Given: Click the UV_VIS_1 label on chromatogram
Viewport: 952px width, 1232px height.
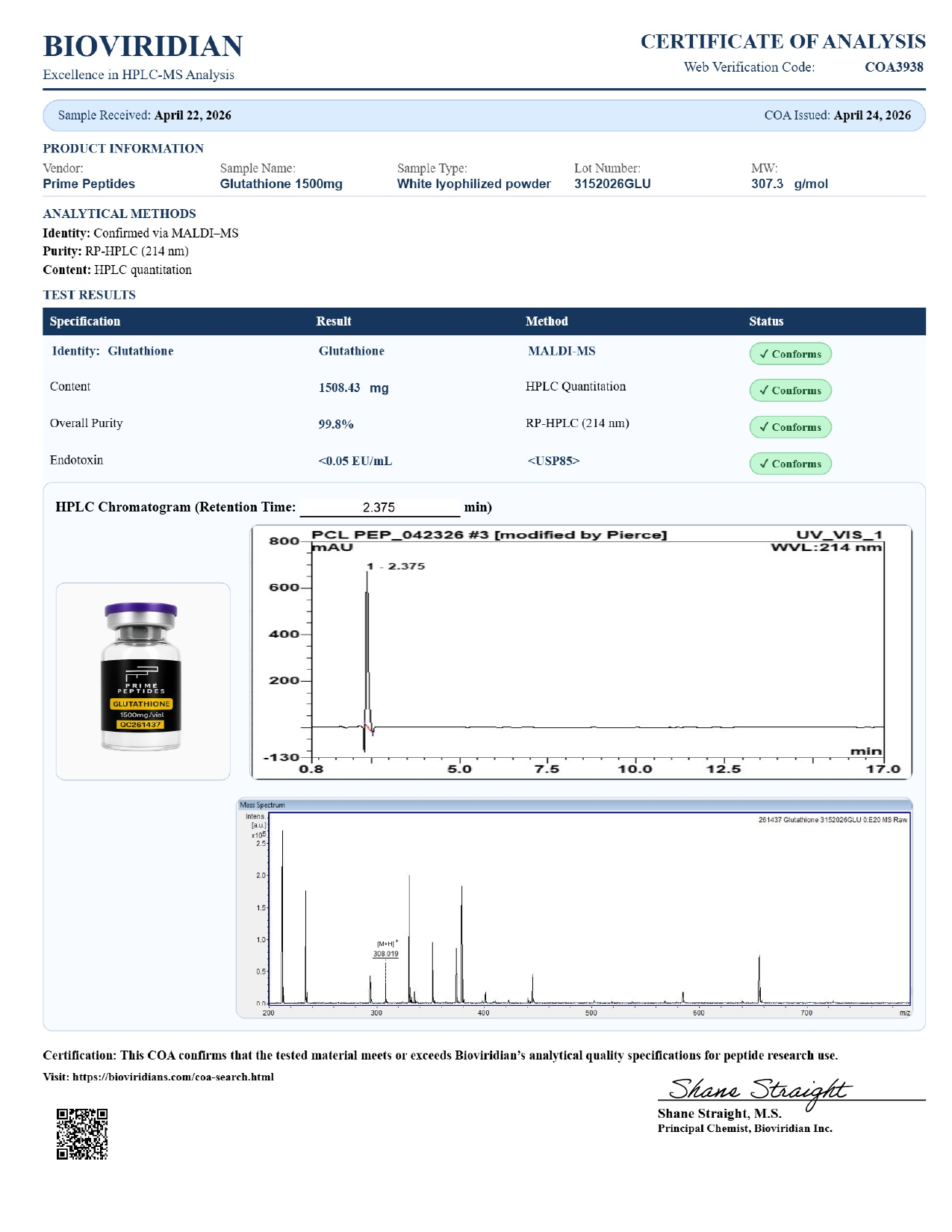Looking at the screenshot, I should 839,535.
